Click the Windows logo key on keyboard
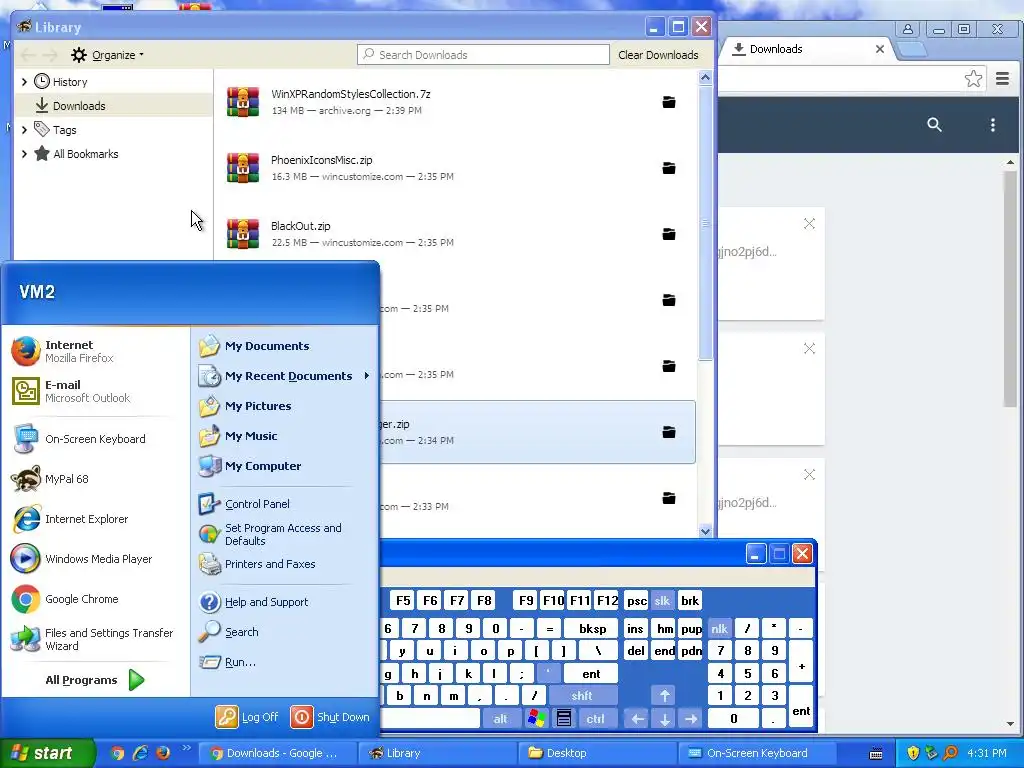The width and height of the screenshot is (1024, 768). (x=537, y=719)
